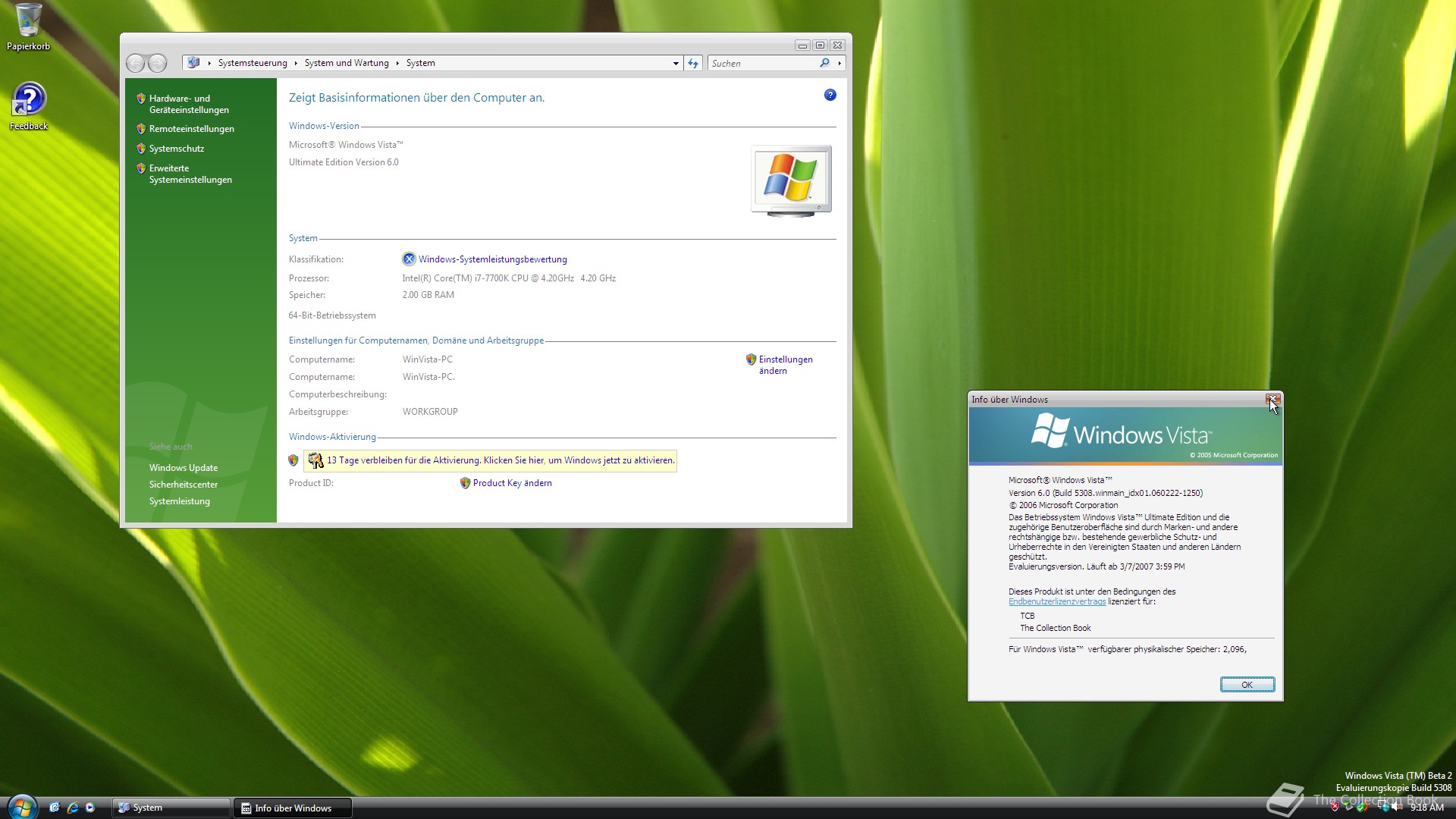
Task: Click Product Key ändern link
Action: tap(513, 483)
